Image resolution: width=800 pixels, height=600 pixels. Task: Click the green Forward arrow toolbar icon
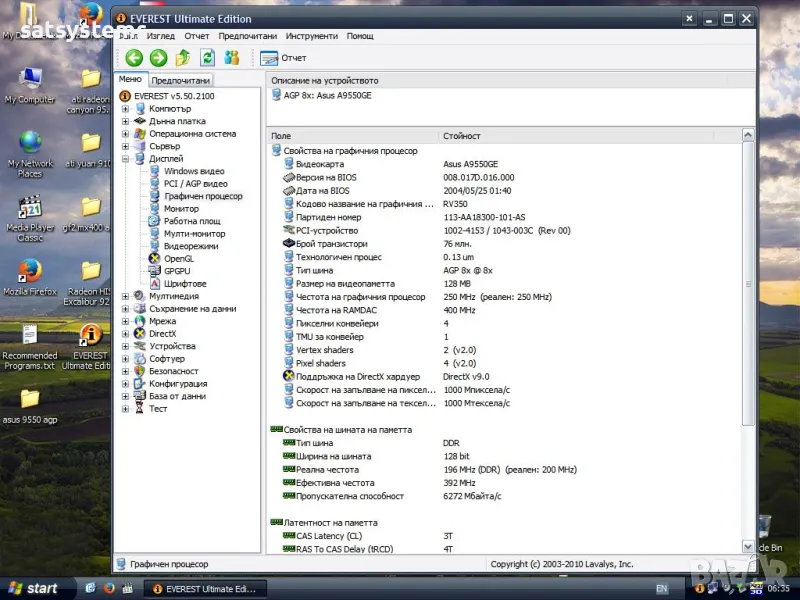point(158,58)
